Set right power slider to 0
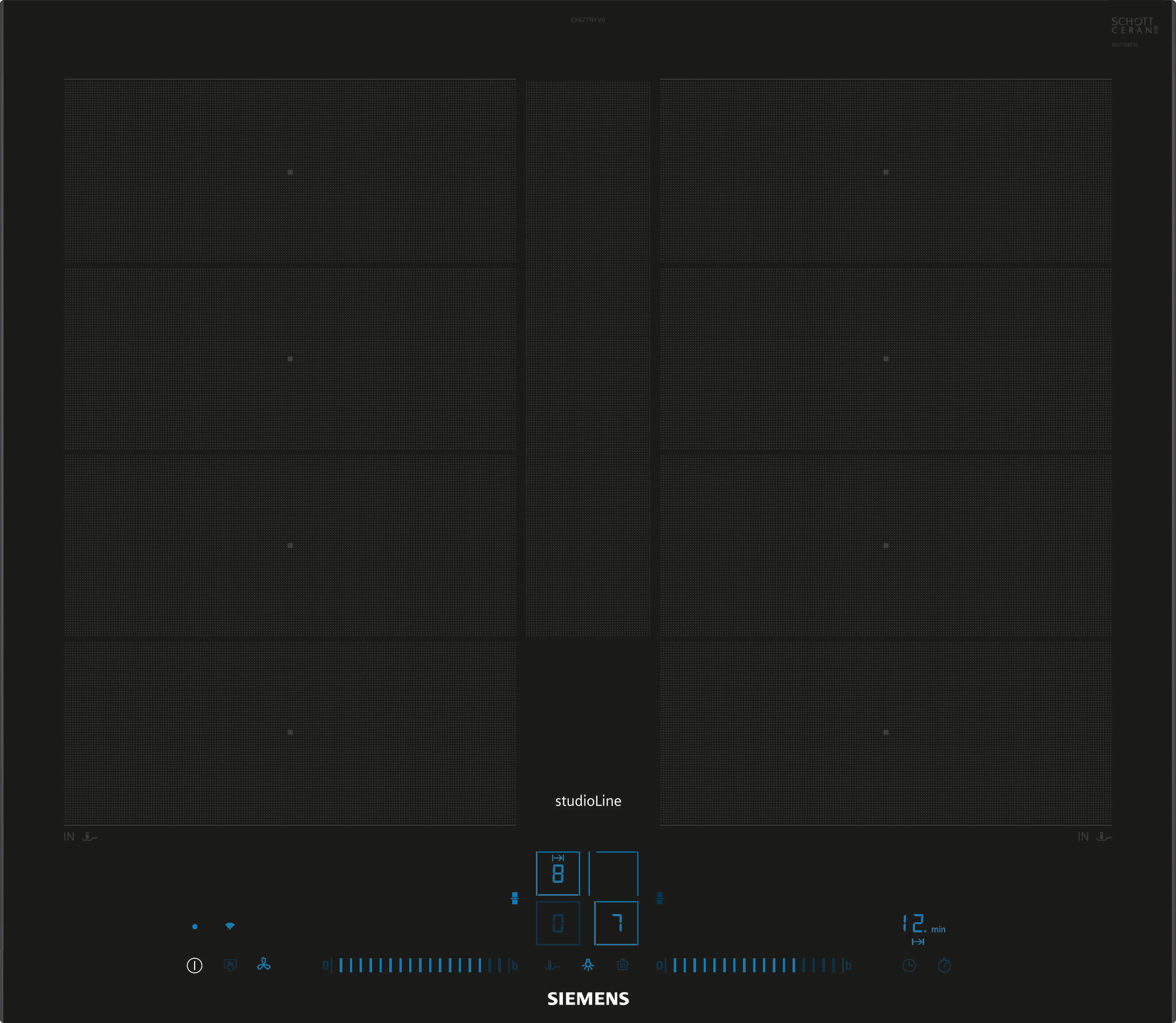 (659, 965)
